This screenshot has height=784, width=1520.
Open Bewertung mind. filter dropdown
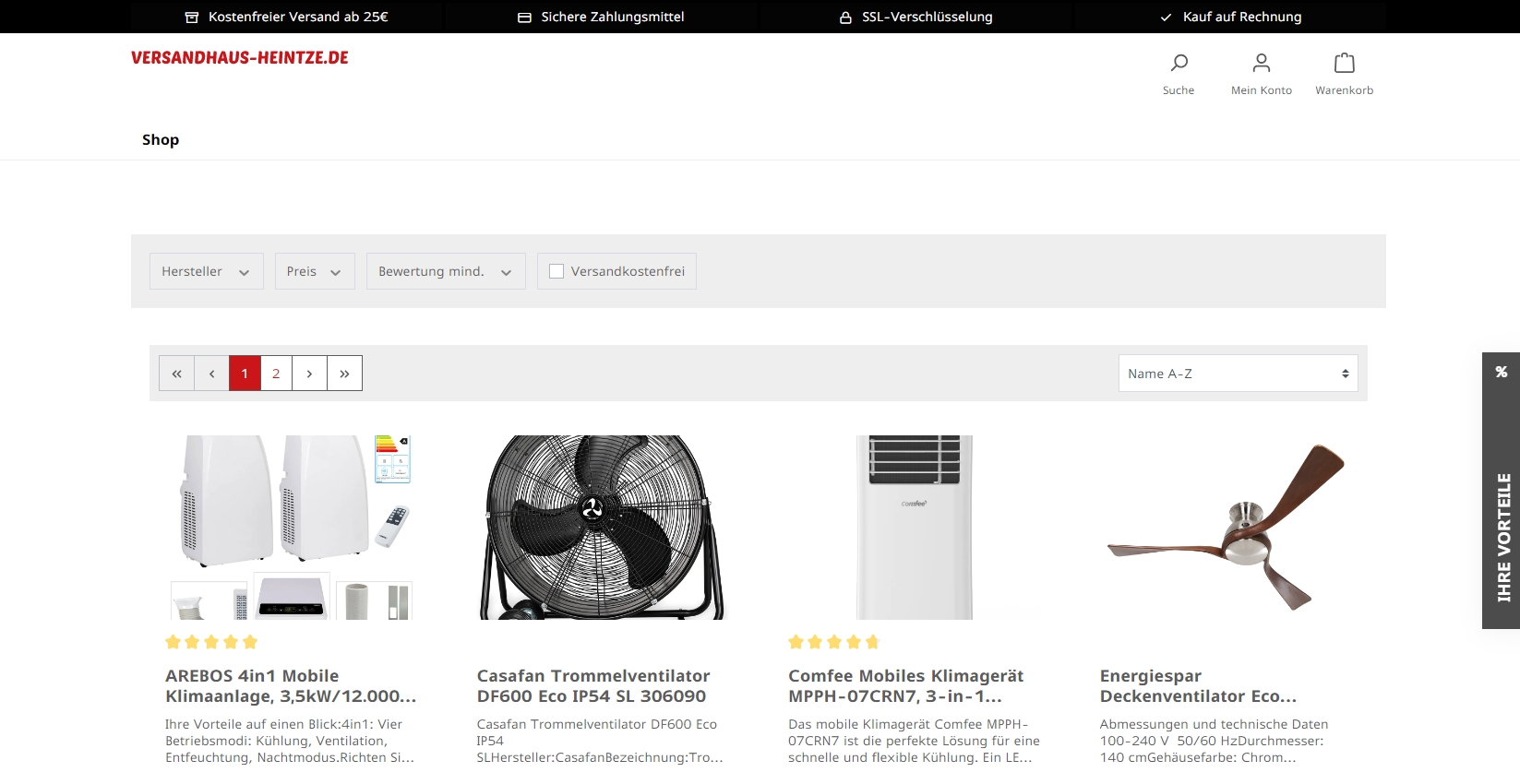coord(446,271)
